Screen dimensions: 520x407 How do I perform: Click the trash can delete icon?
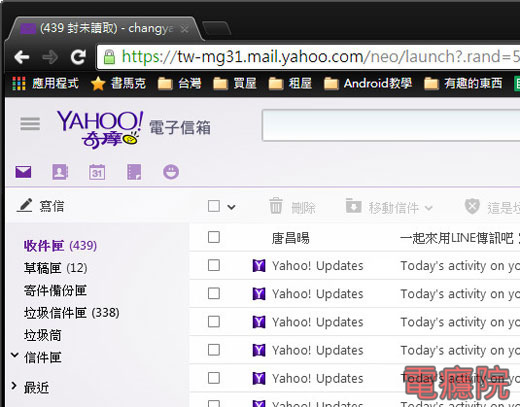tap(276, 206)
